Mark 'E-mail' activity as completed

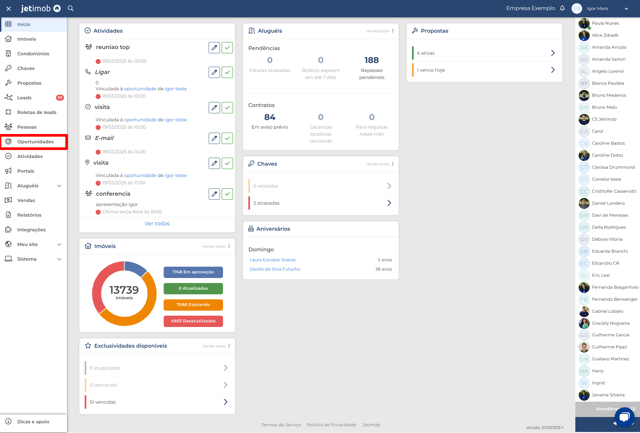pyautogui.click(x=227, y=138)
